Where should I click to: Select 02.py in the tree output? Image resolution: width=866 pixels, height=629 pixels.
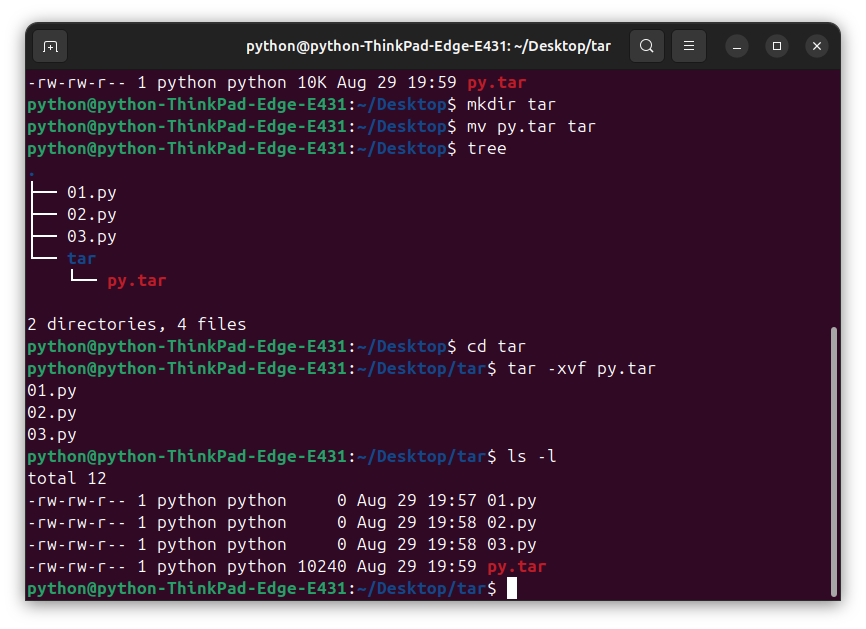pyautogui.click(x=92, y=215)
